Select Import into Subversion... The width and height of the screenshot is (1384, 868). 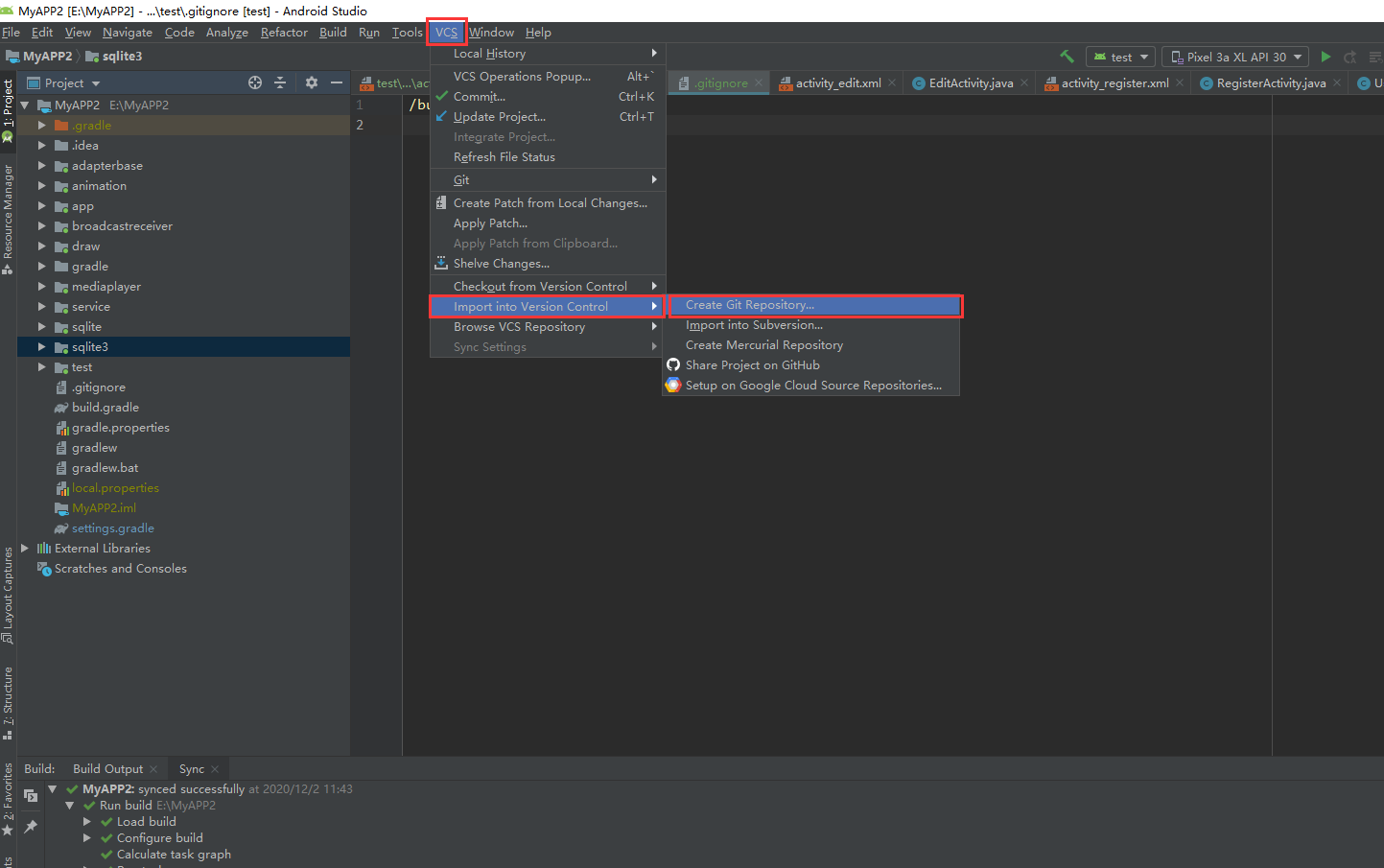tap(811, 324)
